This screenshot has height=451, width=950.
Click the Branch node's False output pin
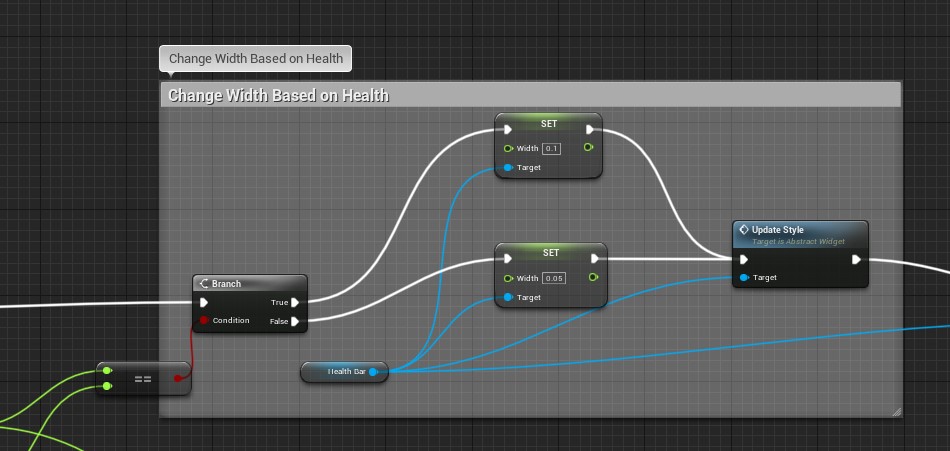point(295,321)
